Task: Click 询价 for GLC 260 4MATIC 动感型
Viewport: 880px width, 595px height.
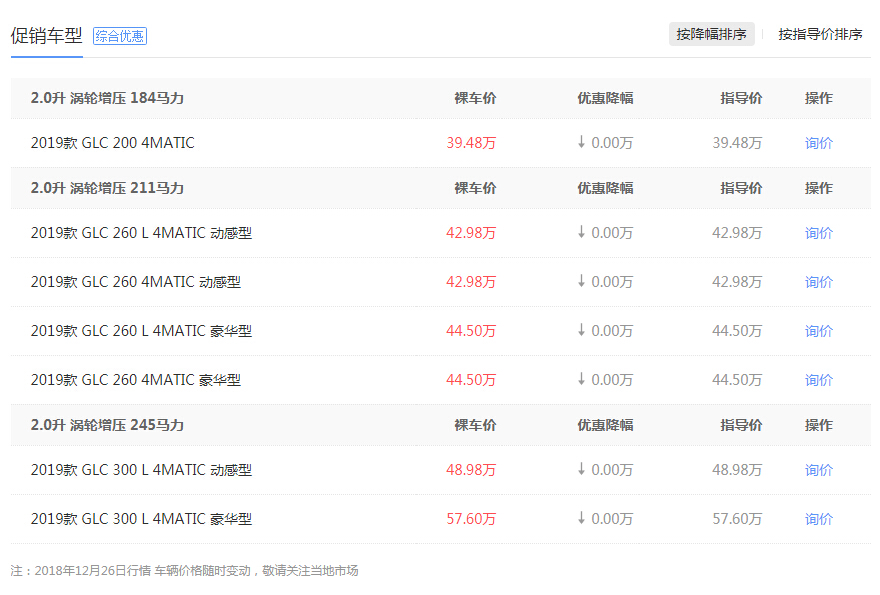Action: point(818,282)
